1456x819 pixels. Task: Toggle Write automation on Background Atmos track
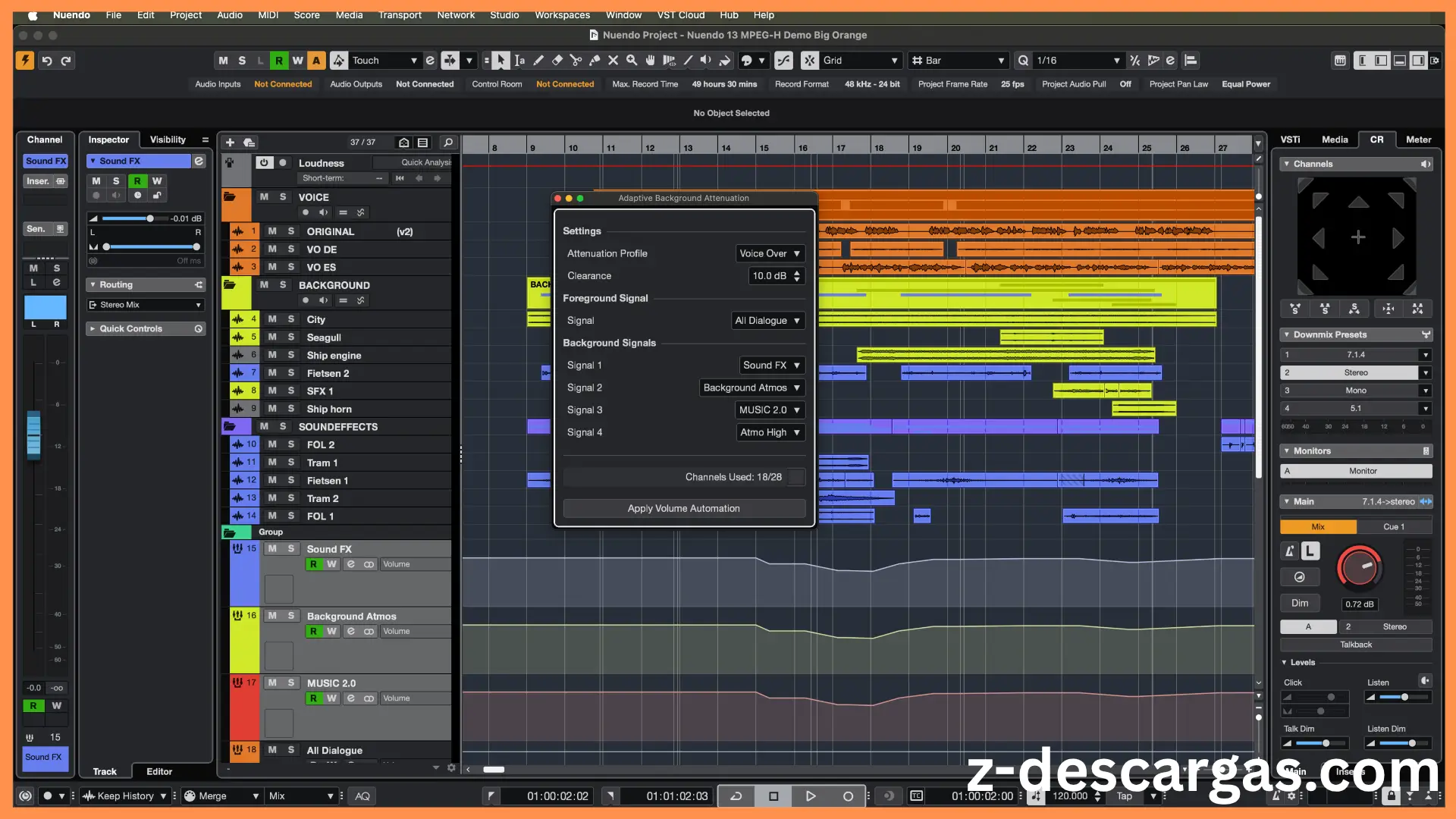tap(331, 632)
